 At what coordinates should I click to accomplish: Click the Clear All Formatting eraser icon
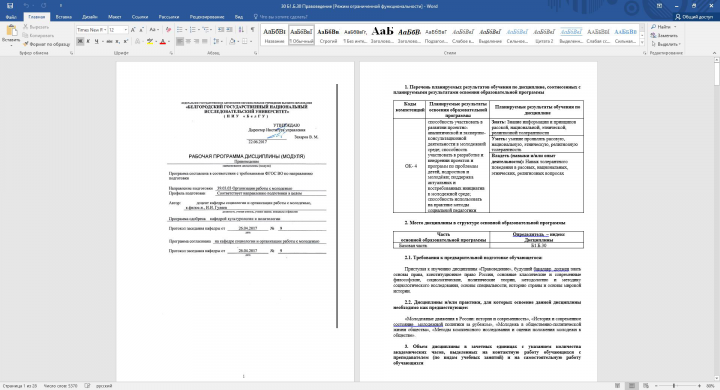click(169, 30)
